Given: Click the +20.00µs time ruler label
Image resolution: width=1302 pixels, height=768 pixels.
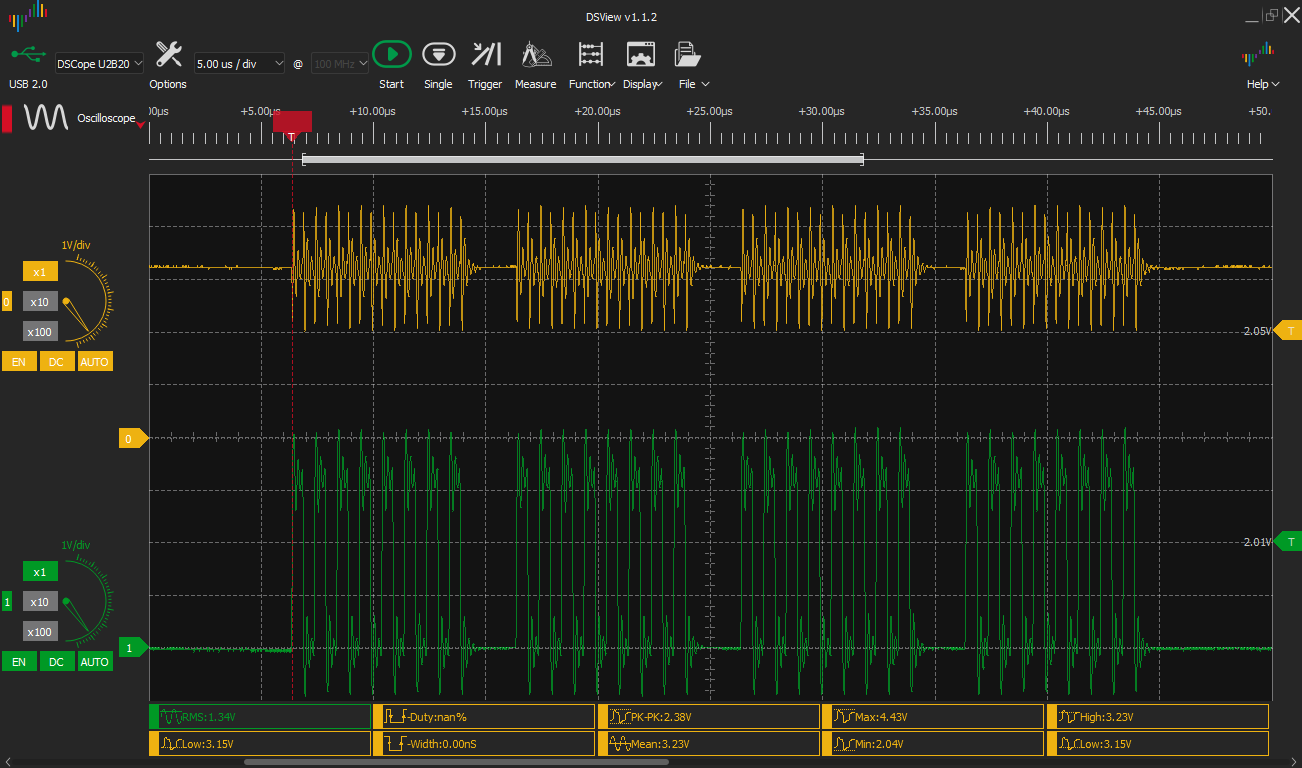Looking at the screenshot, I should point(597,111).
